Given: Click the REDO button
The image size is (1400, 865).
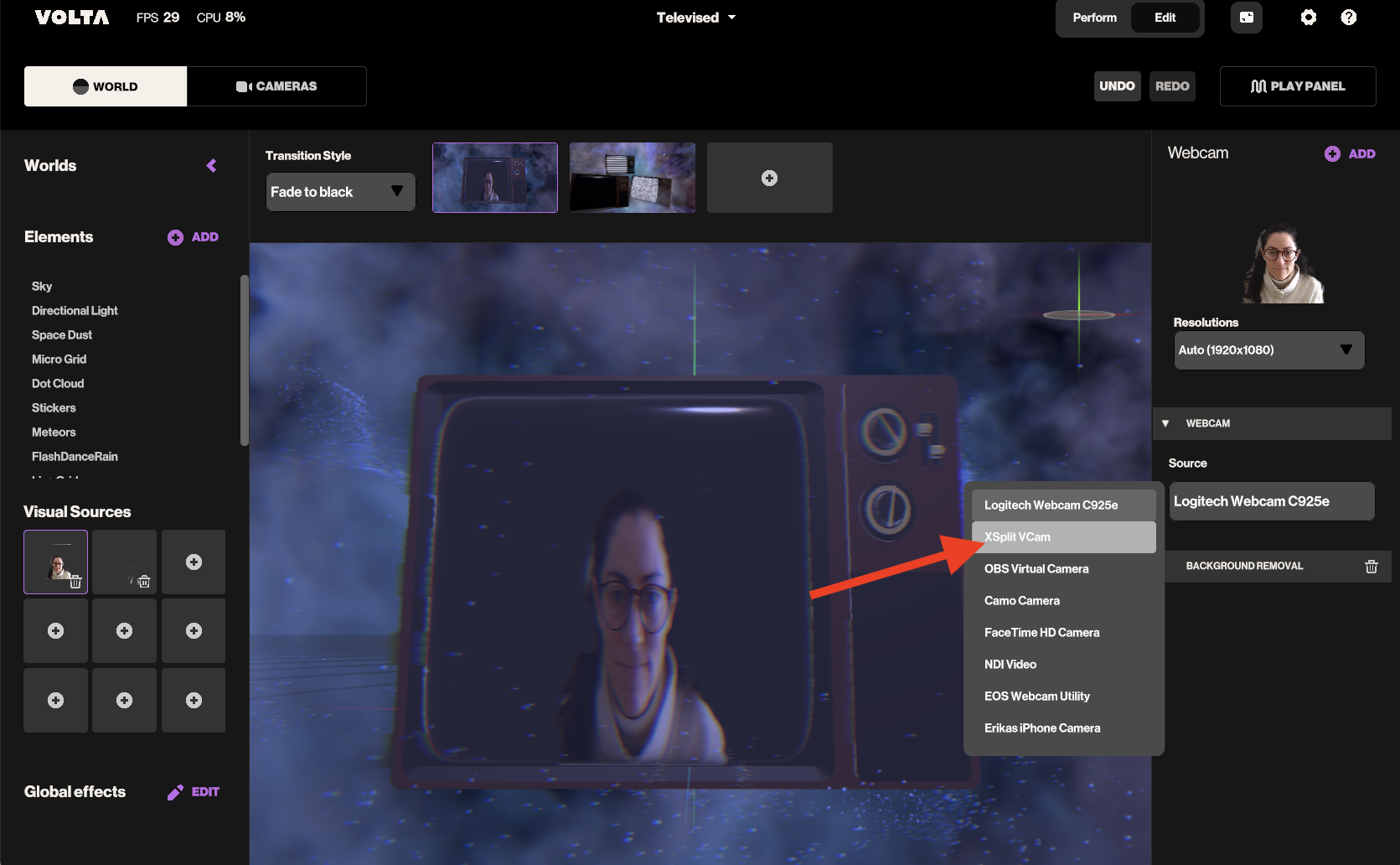Looking at the screenshot, I should coord(1172,86).
